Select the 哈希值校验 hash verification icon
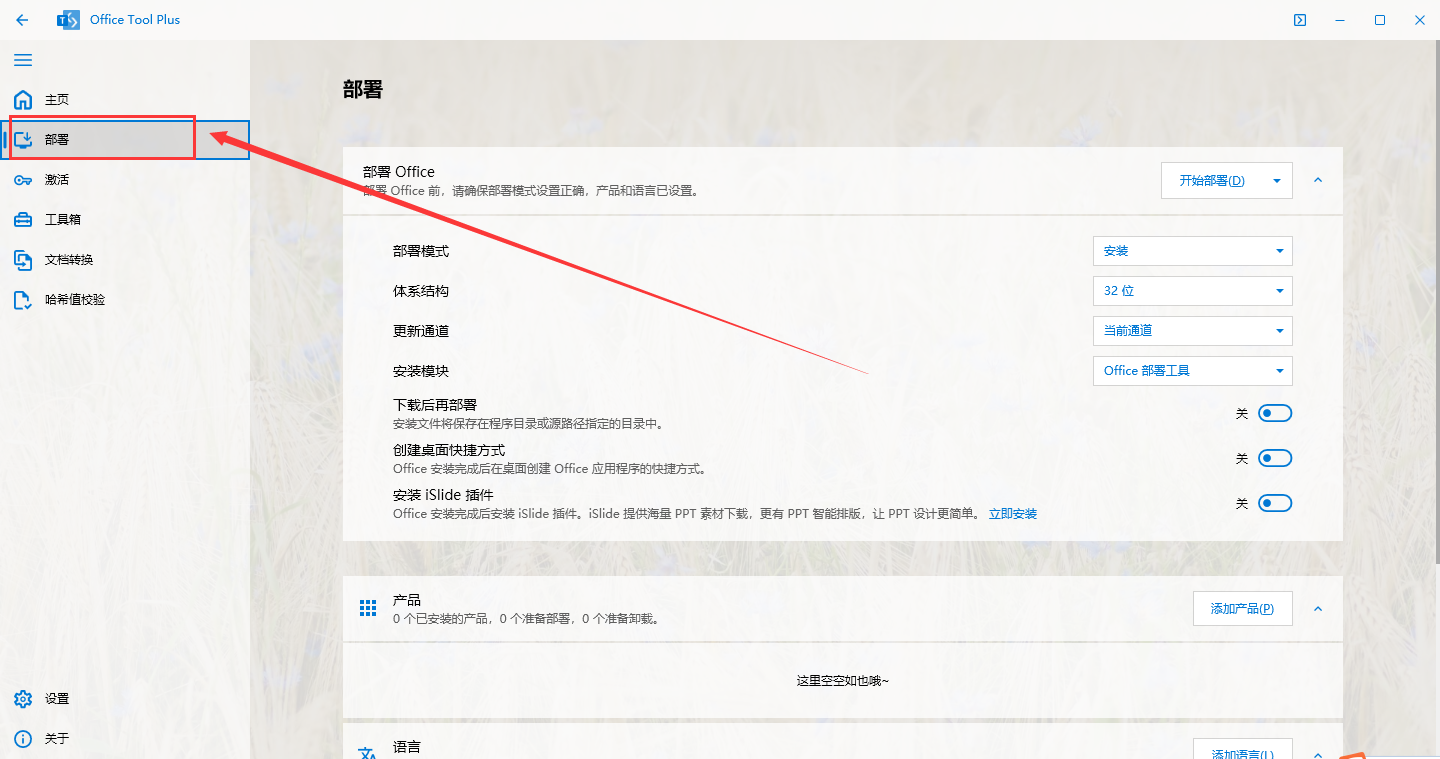1440x759 pixels. coord(24,299)
